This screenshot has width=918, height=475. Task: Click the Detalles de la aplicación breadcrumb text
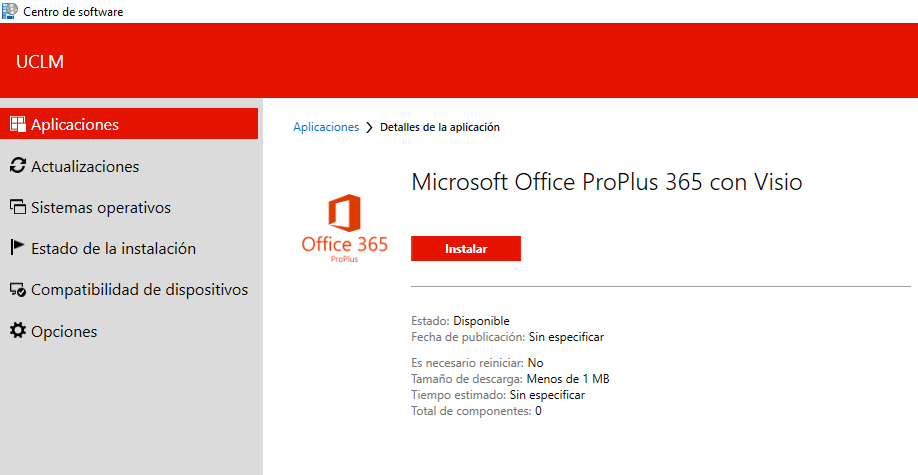click(440, 127)
